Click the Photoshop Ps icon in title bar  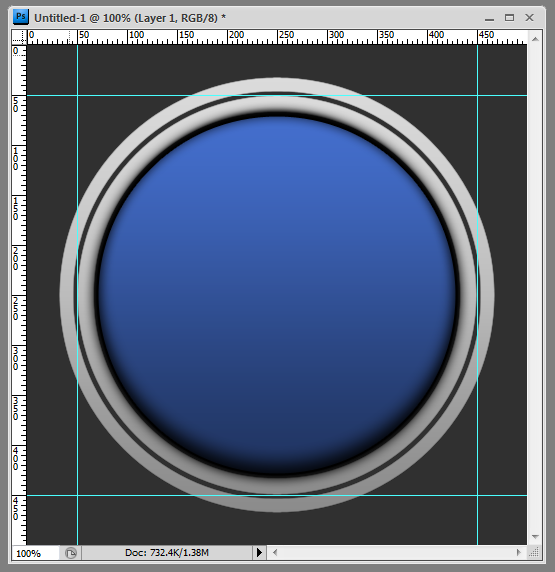tap(20, 17)
